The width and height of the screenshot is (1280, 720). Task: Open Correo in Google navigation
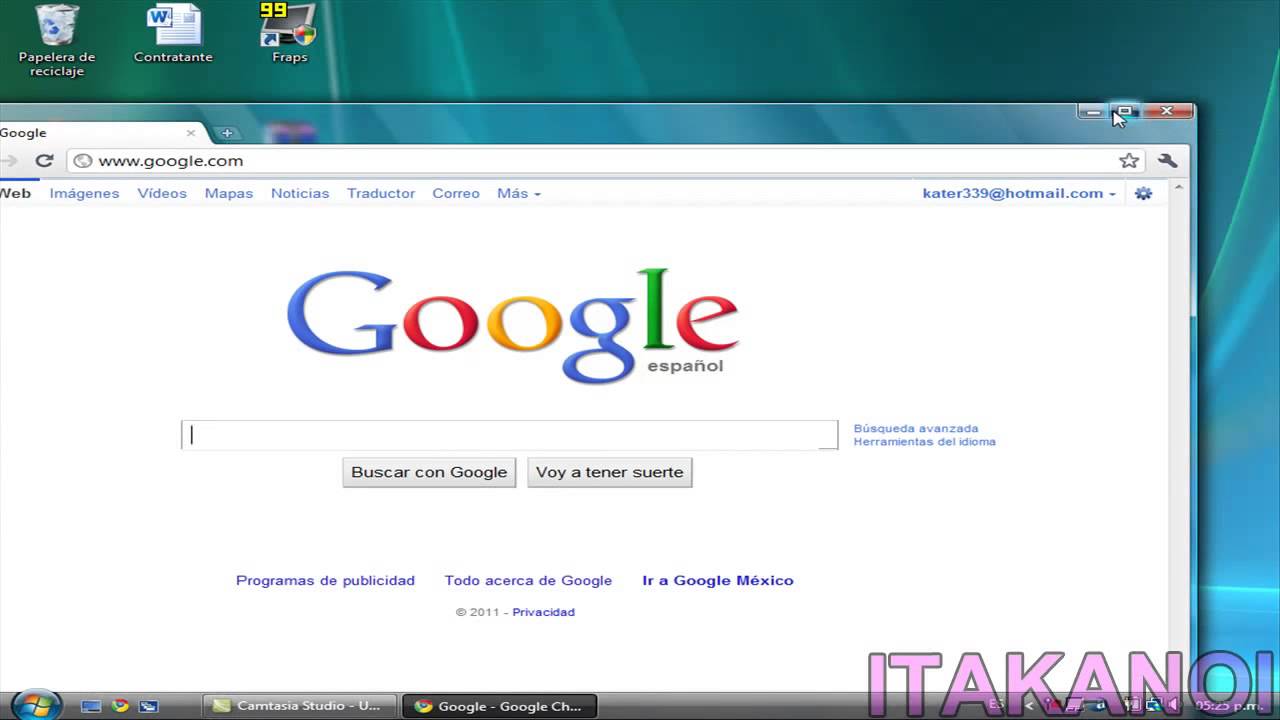pos(456,194)
